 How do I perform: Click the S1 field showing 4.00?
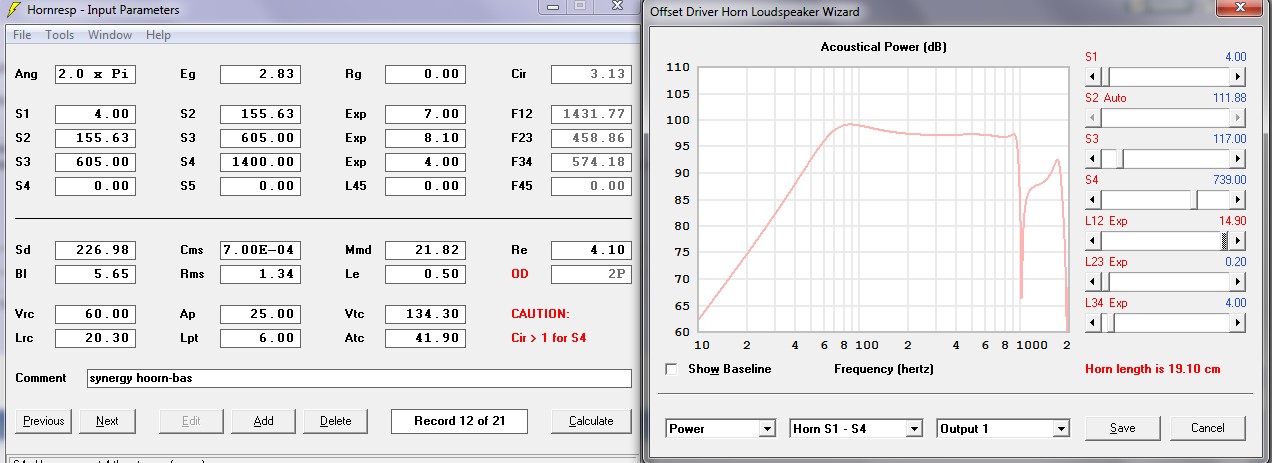[95, 114]
